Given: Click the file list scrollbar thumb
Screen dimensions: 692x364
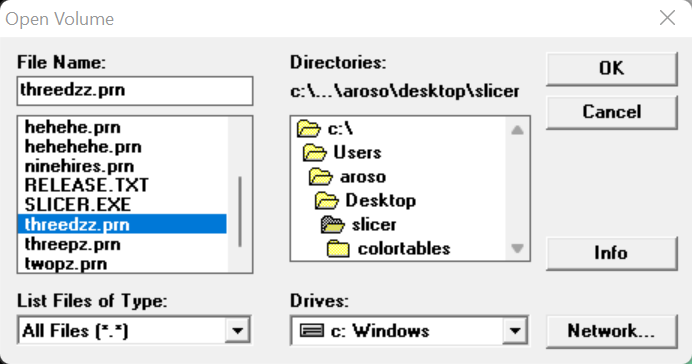Looking at the screenshot, I should (240, 212).
